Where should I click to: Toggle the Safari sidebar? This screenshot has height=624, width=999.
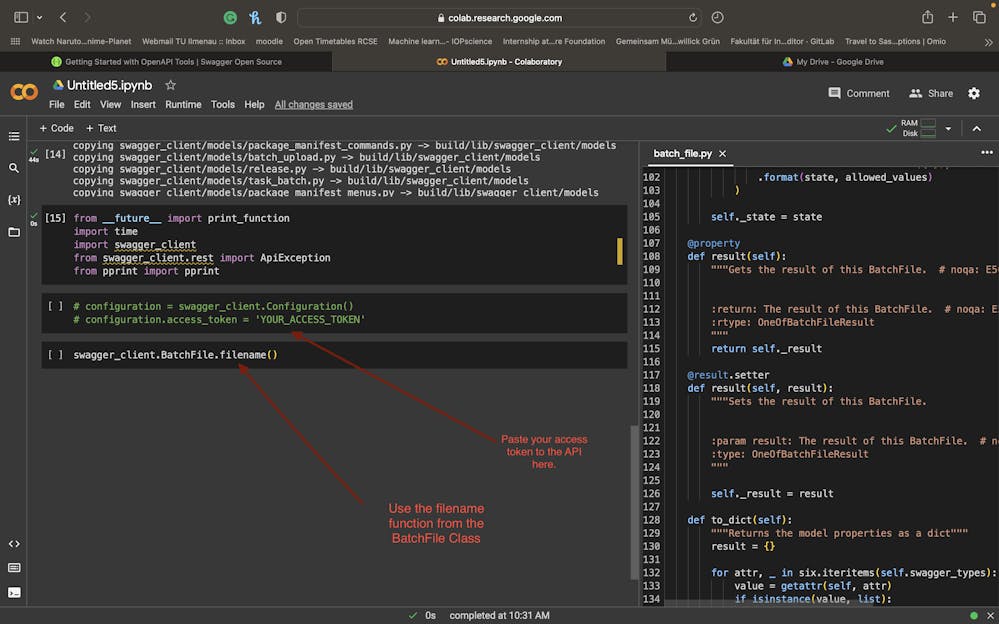[21, 18]
